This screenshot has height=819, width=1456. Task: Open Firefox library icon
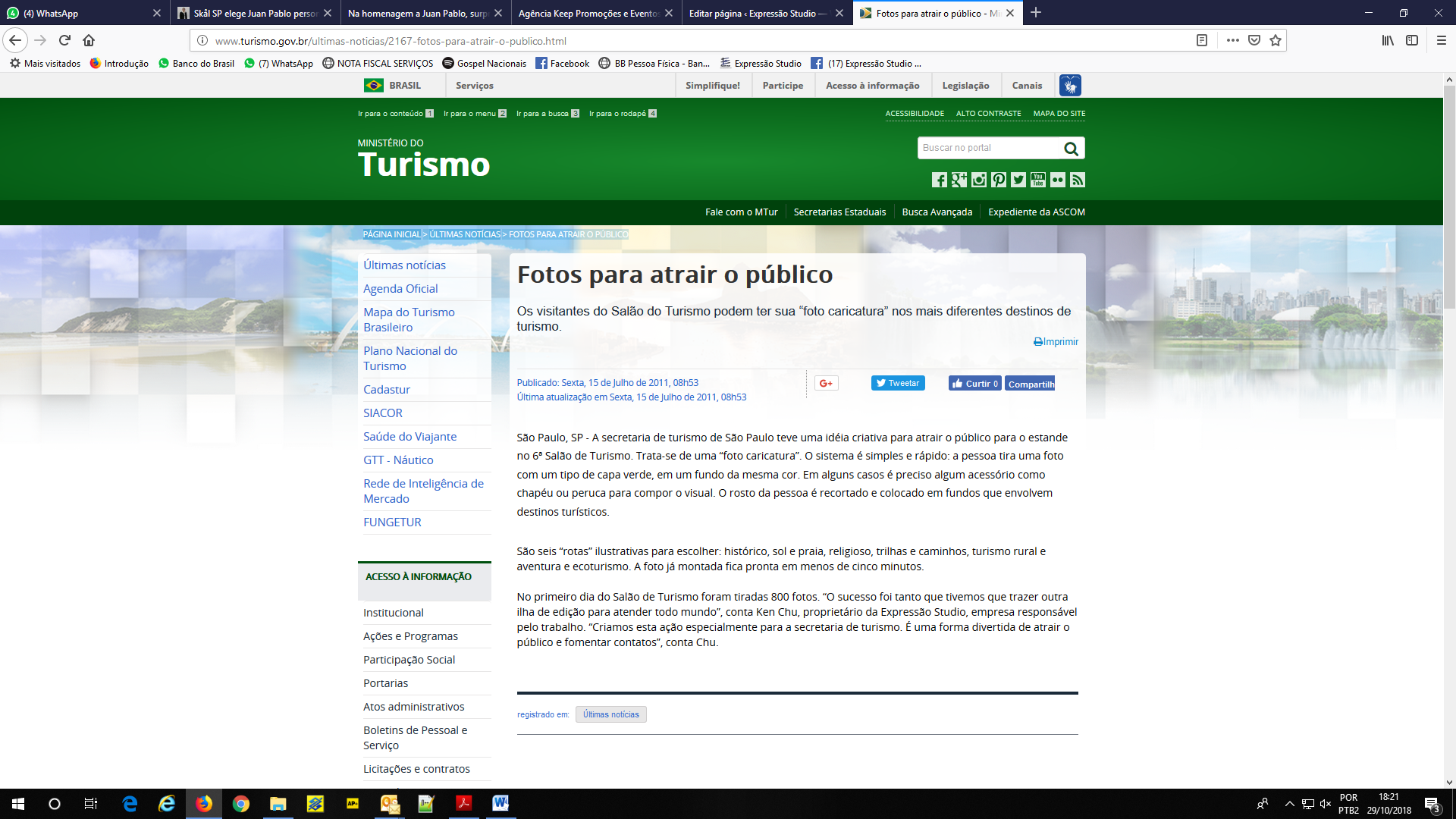tap(1388, 40)
